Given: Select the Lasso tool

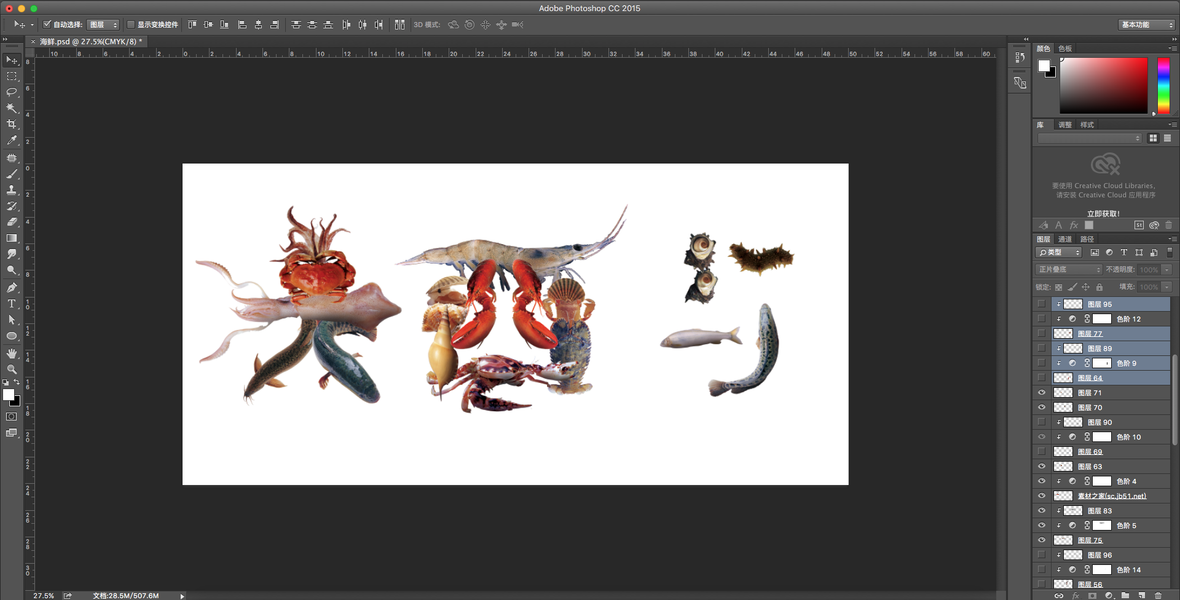Looking at the screenshot, I should [12, 92].
